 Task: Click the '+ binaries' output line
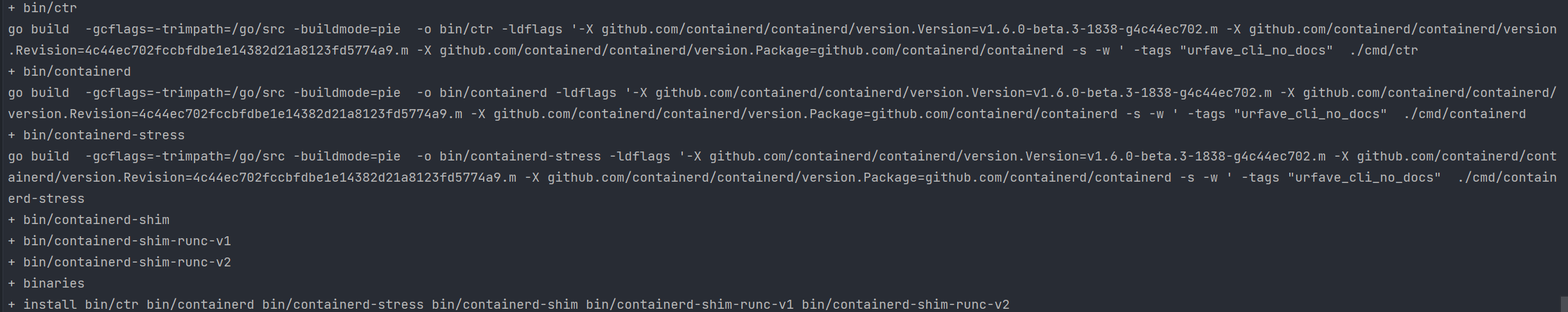point(46,284)
